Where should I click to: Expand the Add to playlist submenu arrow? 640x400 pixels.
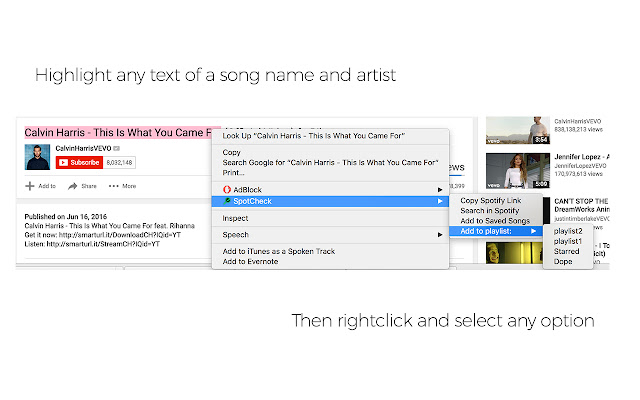tap(533, 231)
